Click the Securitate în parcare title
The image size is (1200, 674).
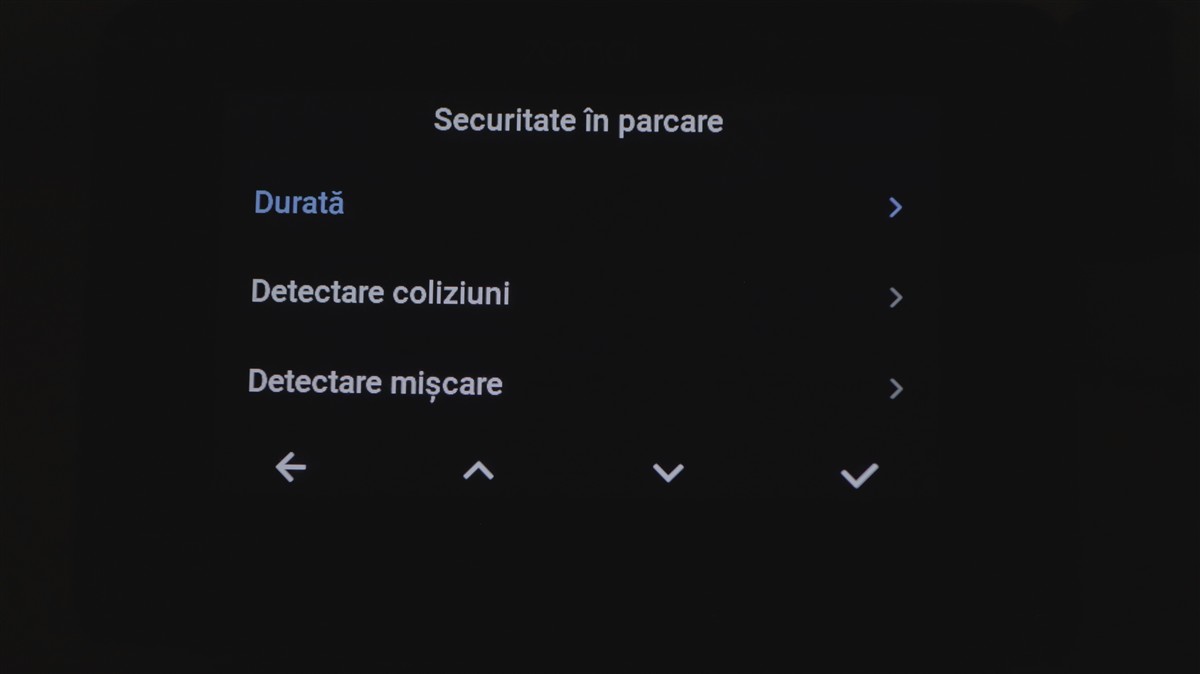tap(578, 121)
